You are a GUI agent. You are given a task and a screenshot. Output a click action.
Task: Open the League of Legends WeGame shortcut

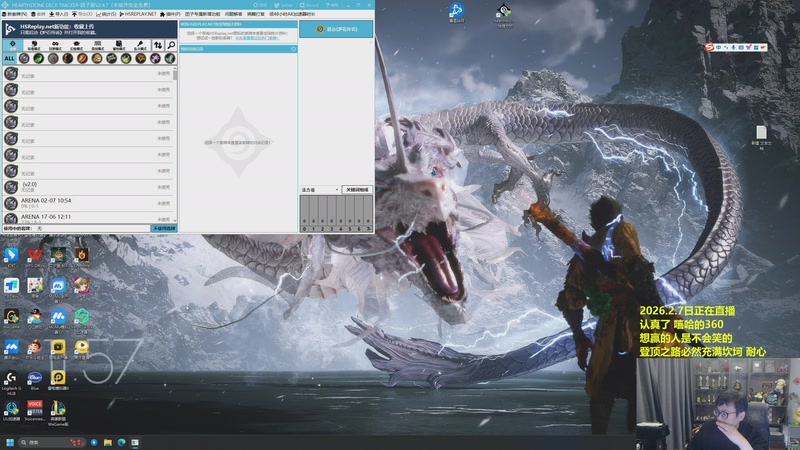tap(58, 413)
